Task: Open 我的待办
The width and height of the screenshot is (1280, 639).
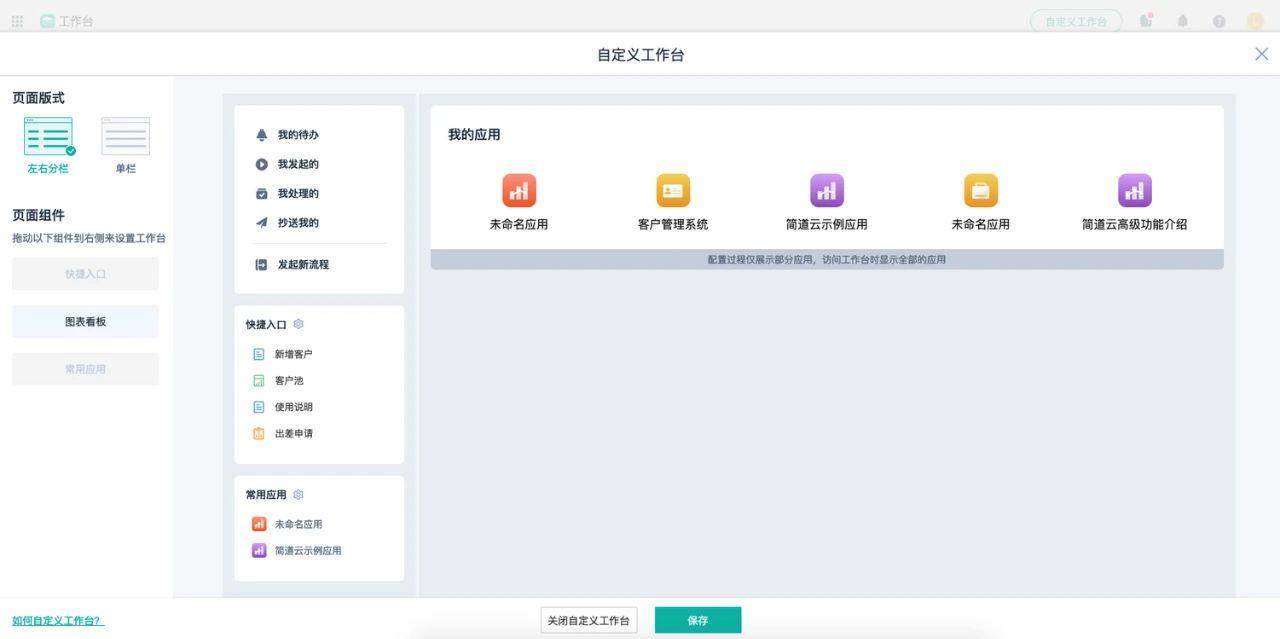Action: [x=298, y=135]
